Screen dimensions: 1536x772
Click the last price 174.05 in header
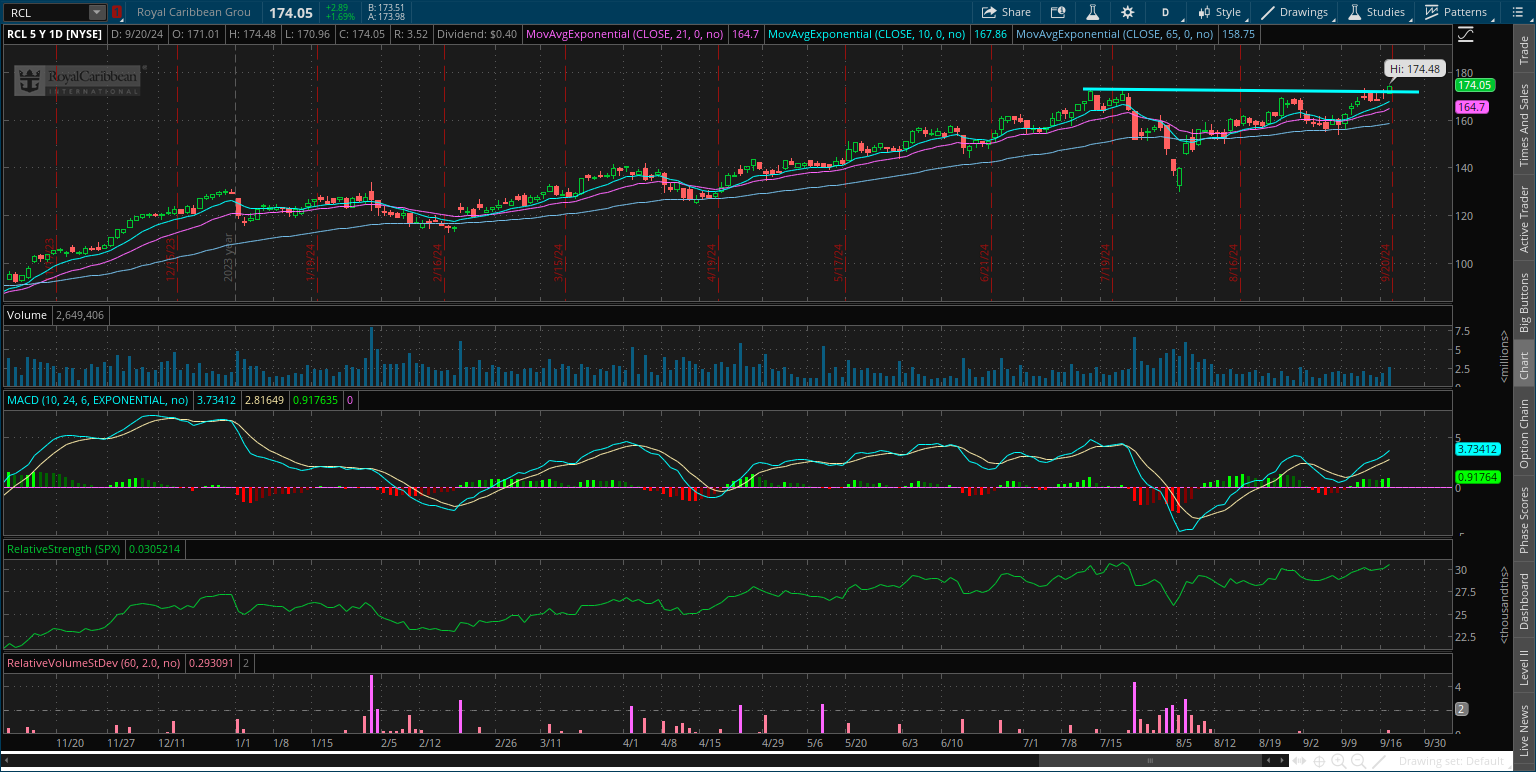pos(291,13)
